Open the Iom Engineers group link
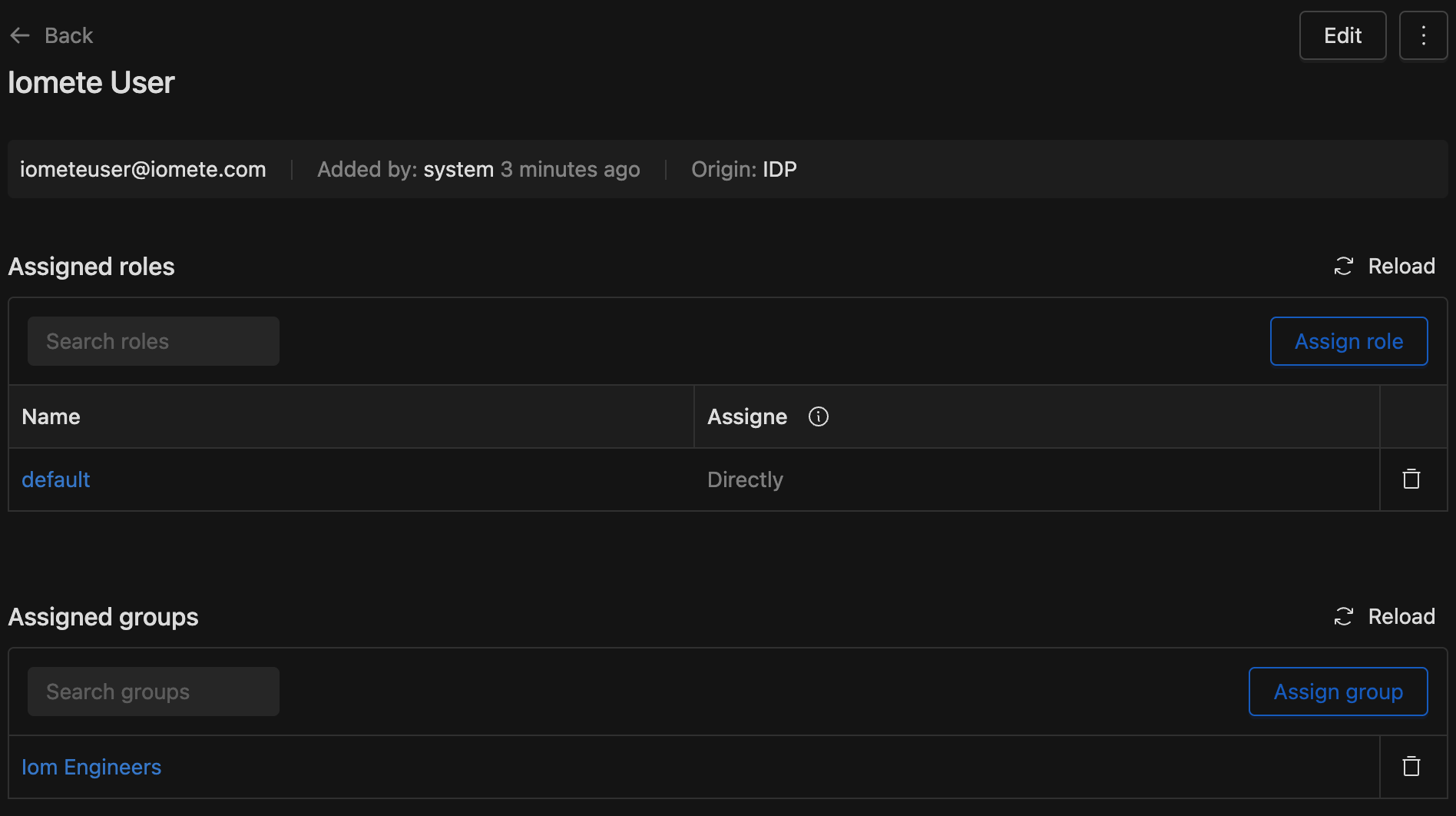1456x816 pixels. pyautogui.click(x=91, y=767)
